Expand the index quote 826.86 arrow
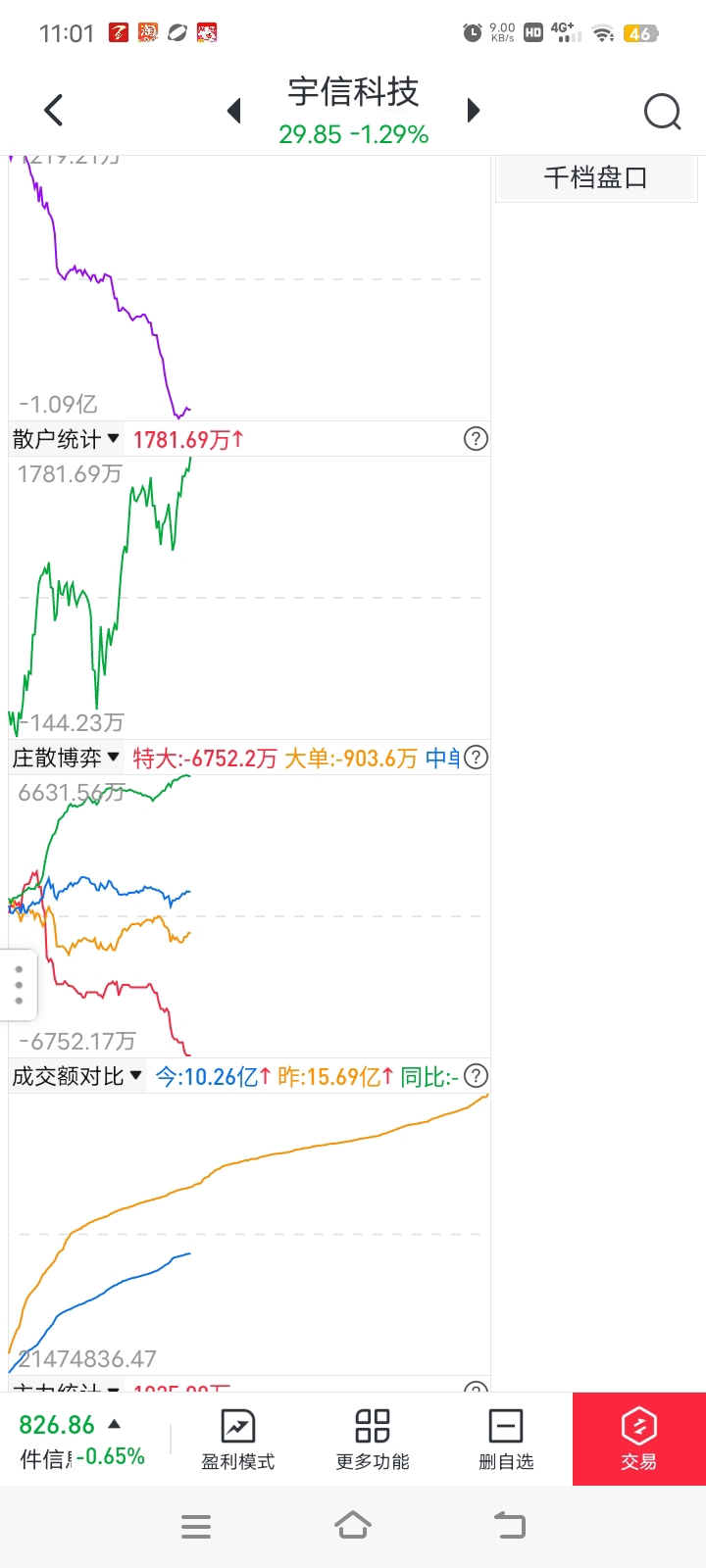The image size is (706, 1568). (115, 1424)
